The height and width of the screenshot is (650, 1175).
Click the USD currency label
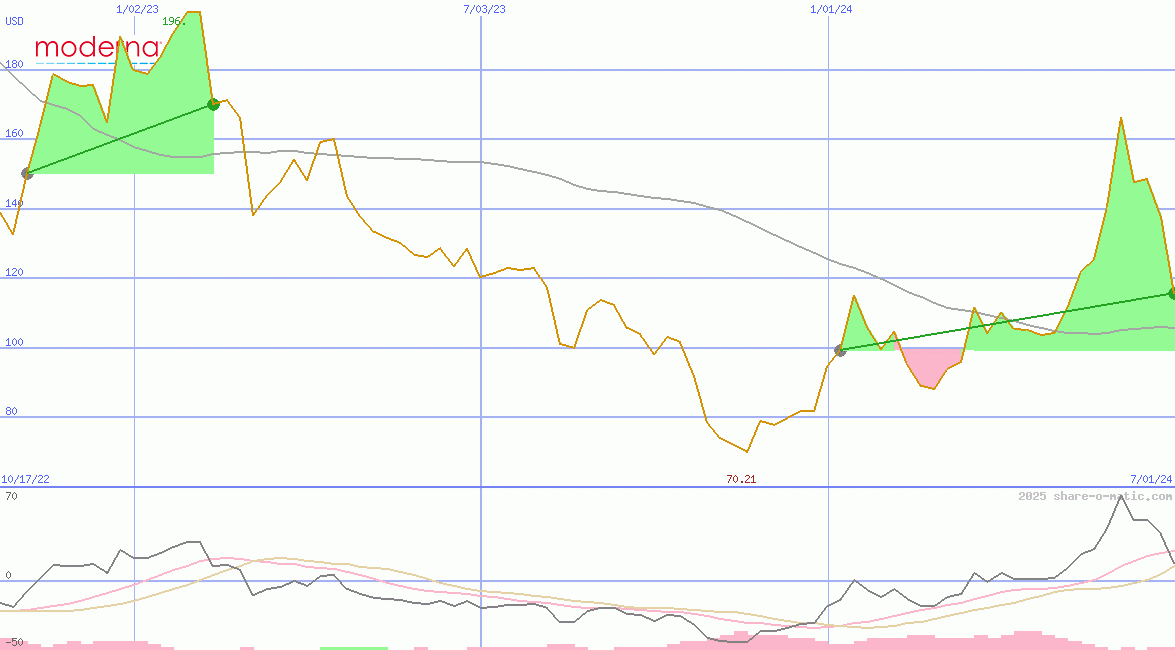[x=15, y=20]
